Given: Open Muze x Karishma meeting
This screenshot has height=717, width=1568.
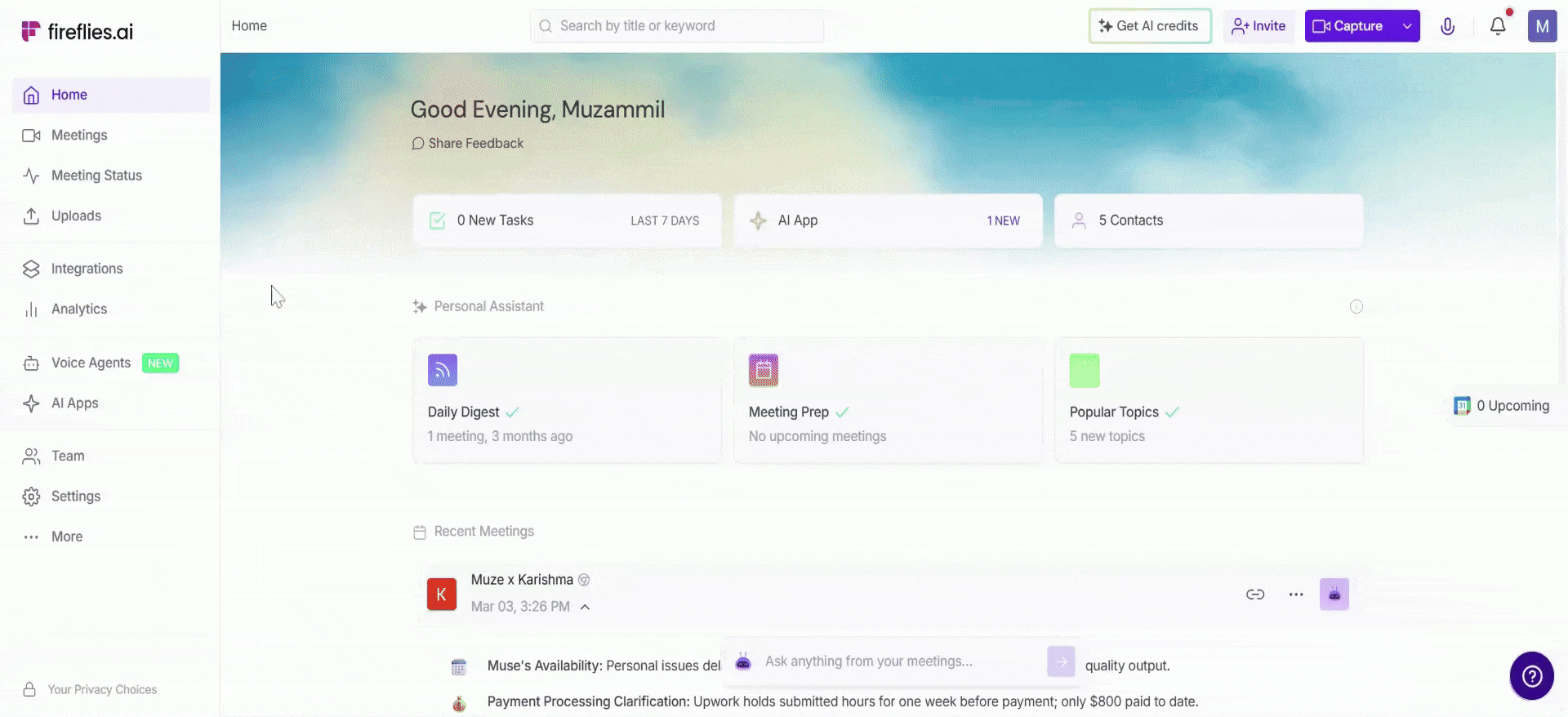Looking at the screenshot, I should pos(522,580).
